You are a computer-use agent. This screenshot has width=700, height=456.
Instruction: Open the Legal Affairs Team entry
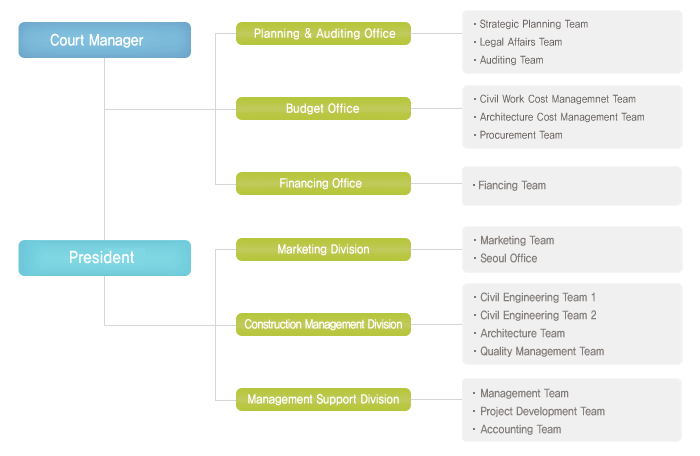point(520,42)
